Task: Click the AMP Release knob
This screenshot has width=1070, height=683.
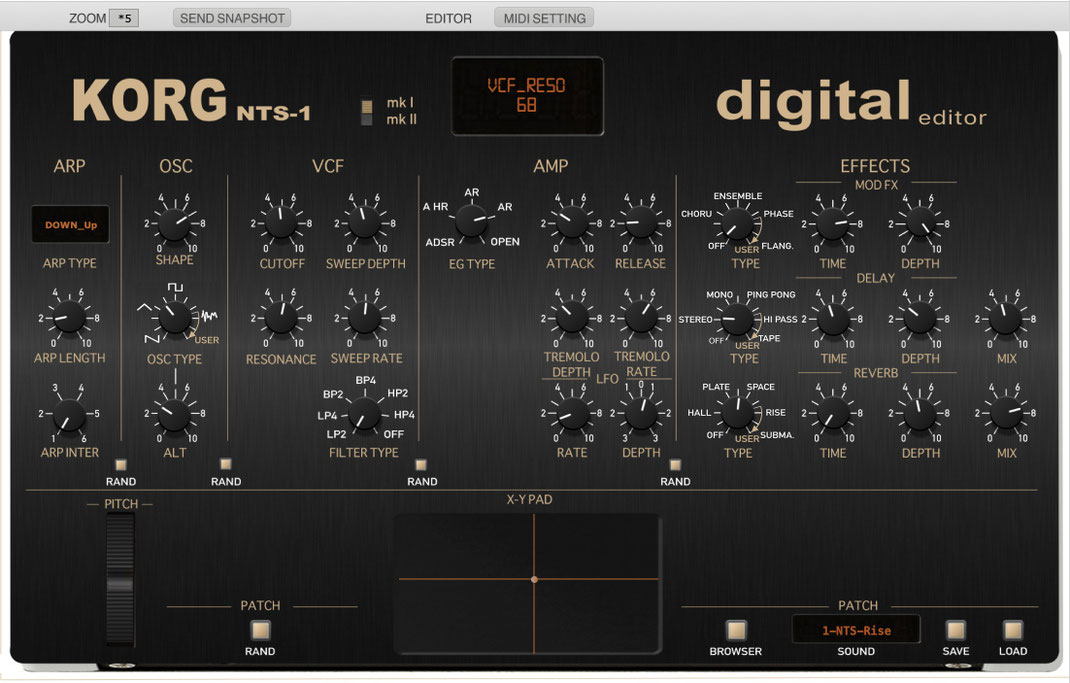Action: [641, 223]
